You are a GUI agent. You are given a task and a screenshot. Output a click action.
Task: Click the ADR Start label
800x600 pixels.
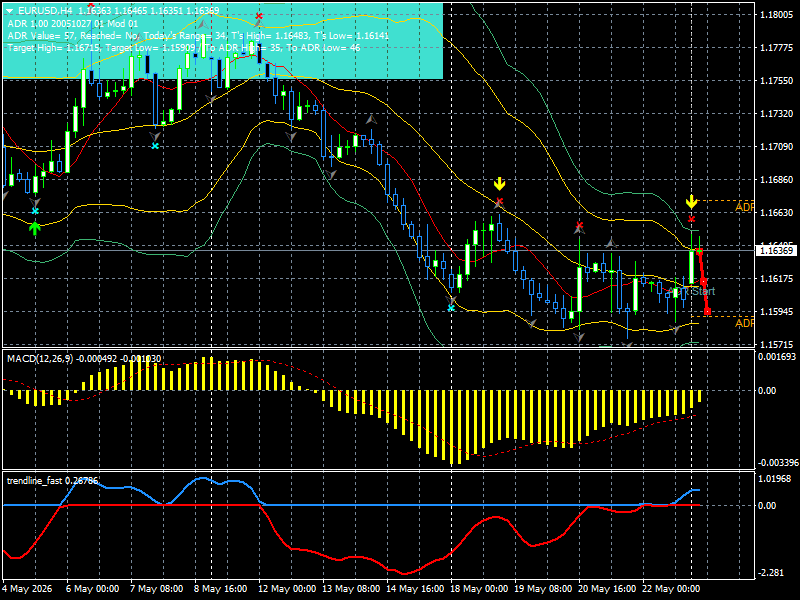pos(692,291)
